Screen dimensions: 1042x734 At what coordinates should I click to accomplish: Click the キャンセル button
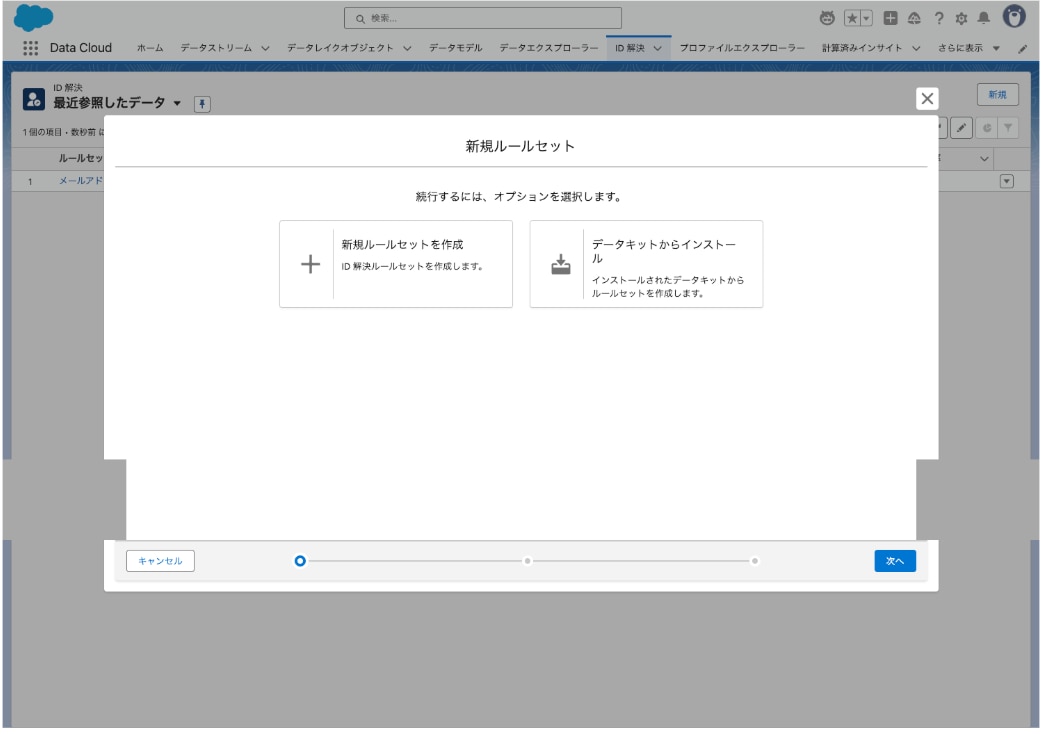pyautogui.click(x=160, y=561)
